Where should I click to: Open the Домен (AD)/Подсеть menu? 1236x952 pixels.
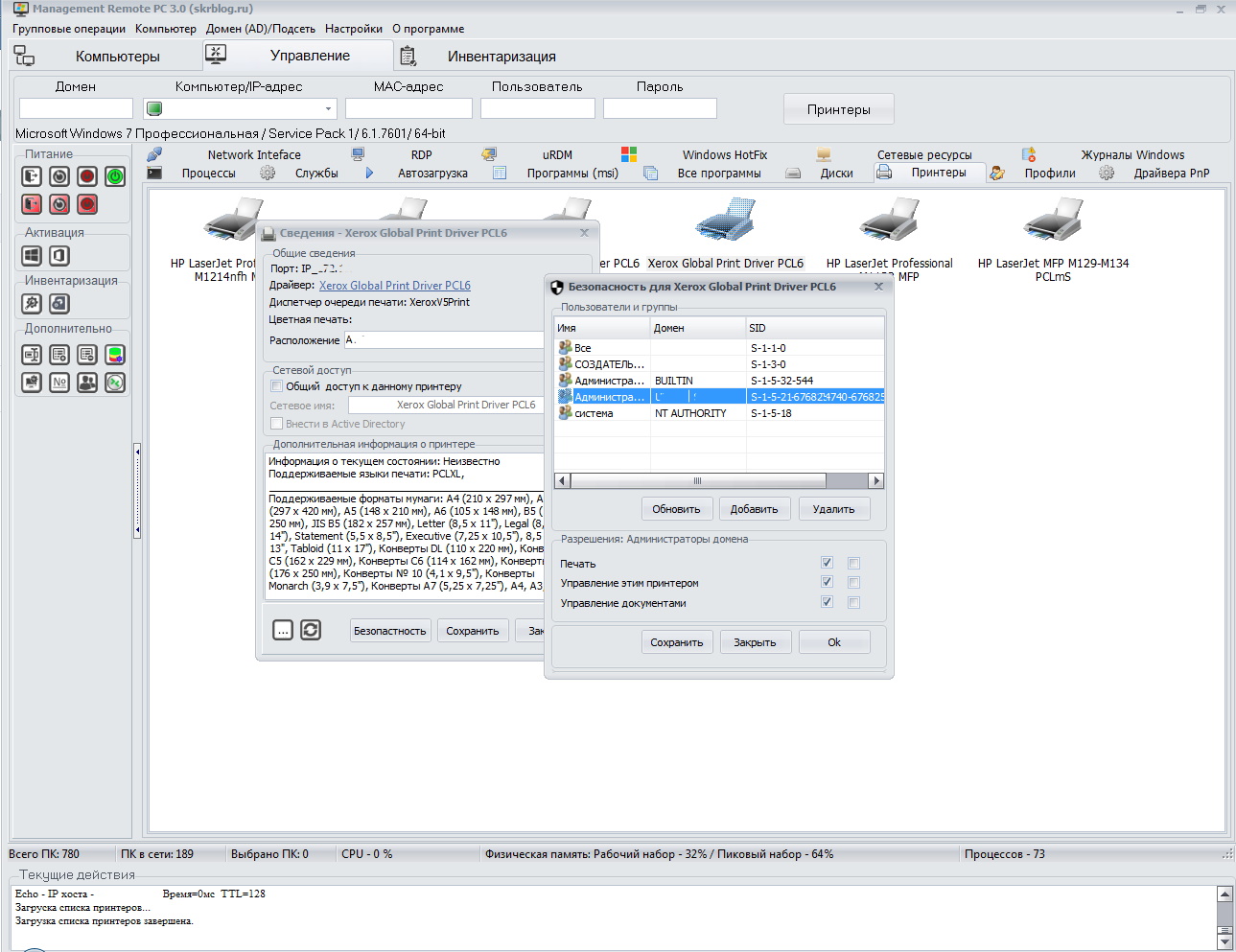click(261, 29)
